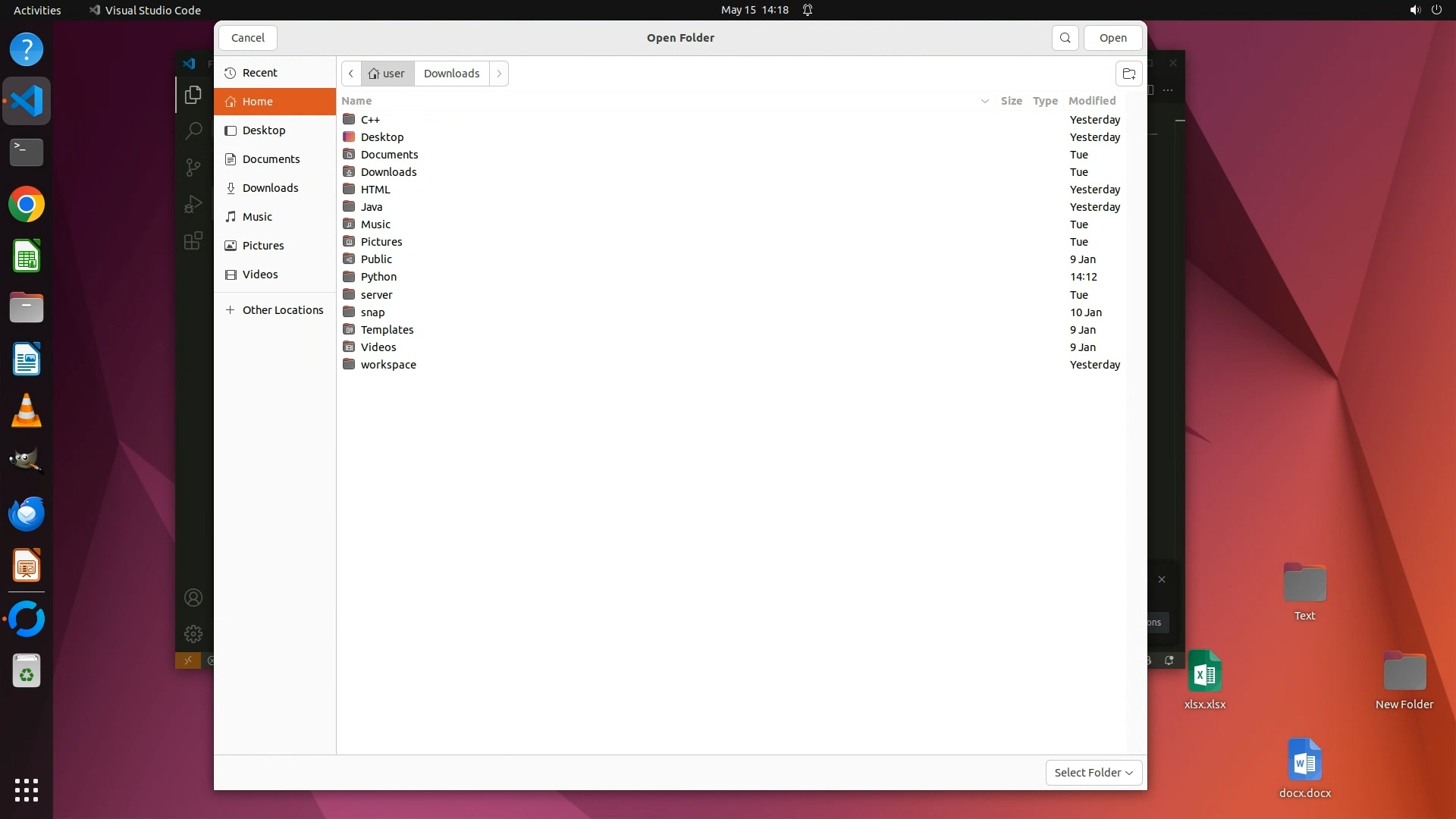
Task: Open VS Code Explorer activity bar icon
Action: (193, 95)
